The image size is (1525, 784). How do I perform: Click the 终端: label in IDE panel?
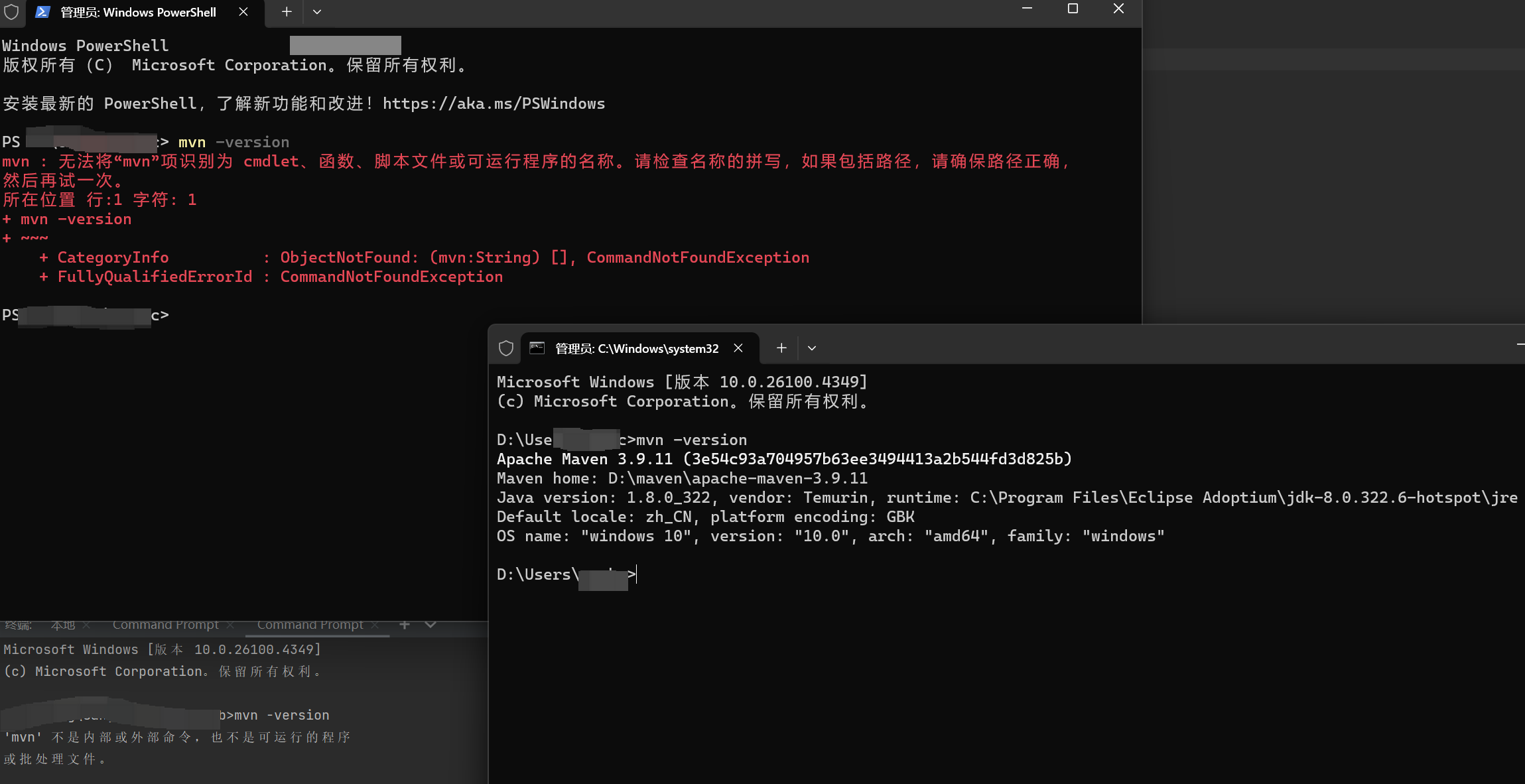18,625
